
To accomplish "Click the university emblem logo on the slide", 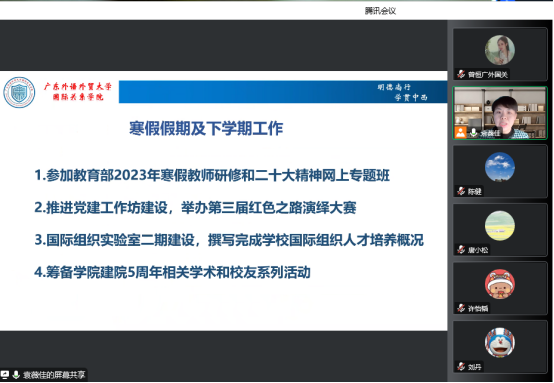I will pos(19,92).
